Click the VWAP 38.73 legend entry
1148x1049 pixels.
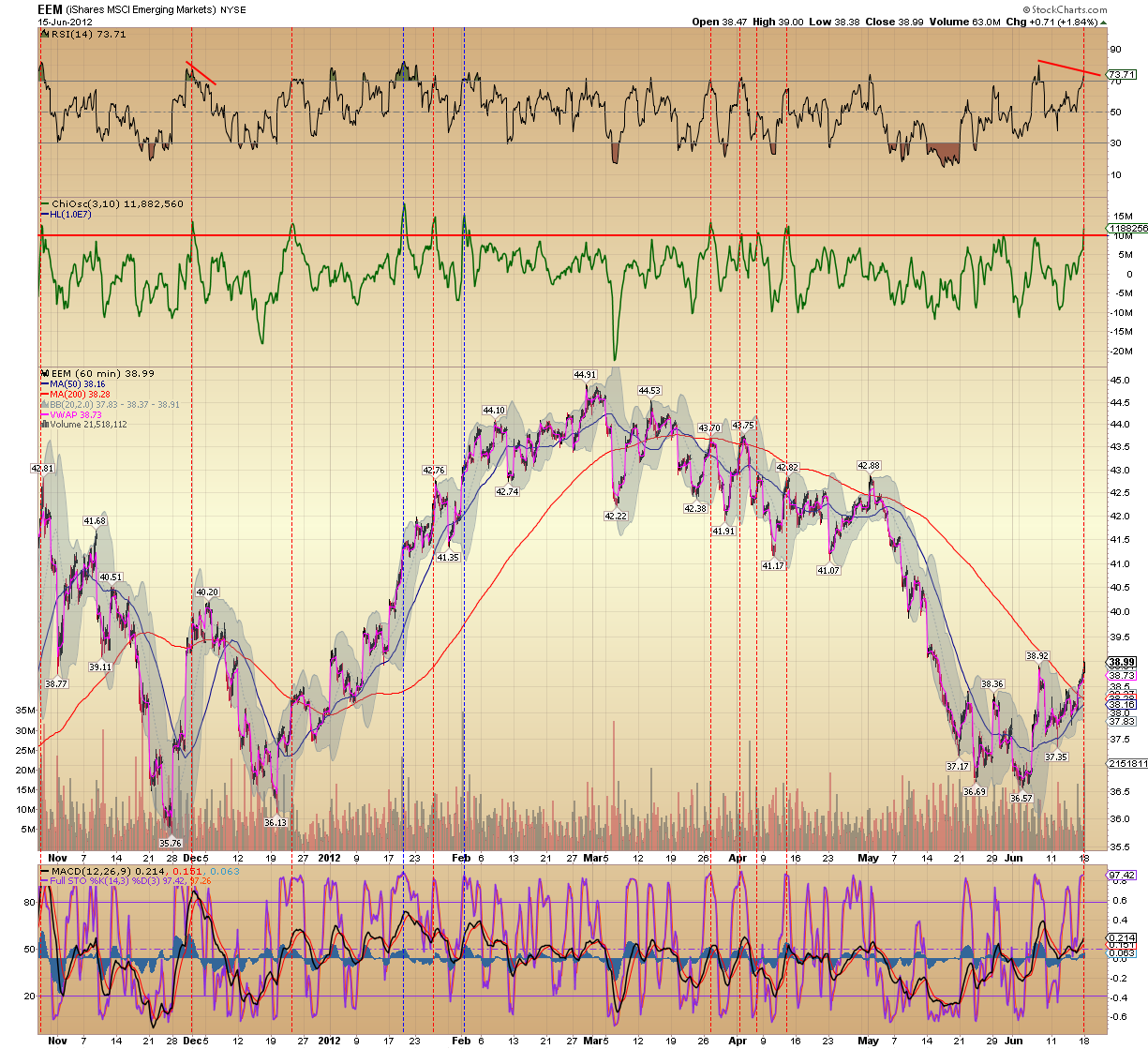point(71,414)
